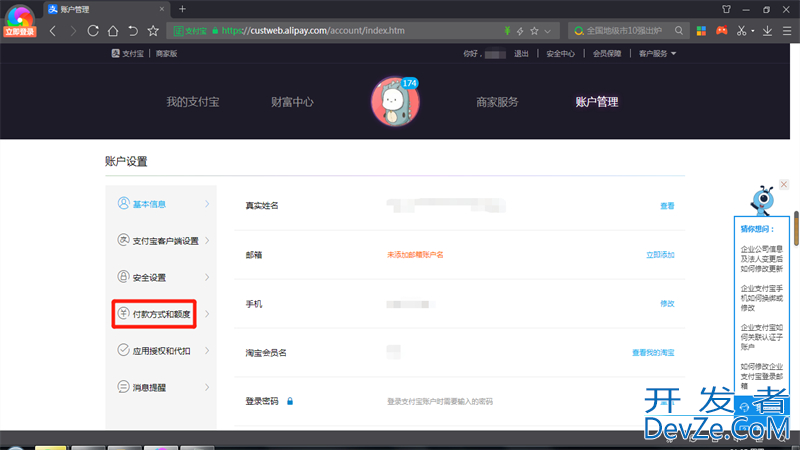Viewport: 800px width, 450px height.
Task: Open the browser hamburger menu
Action: tap(787, 31)
